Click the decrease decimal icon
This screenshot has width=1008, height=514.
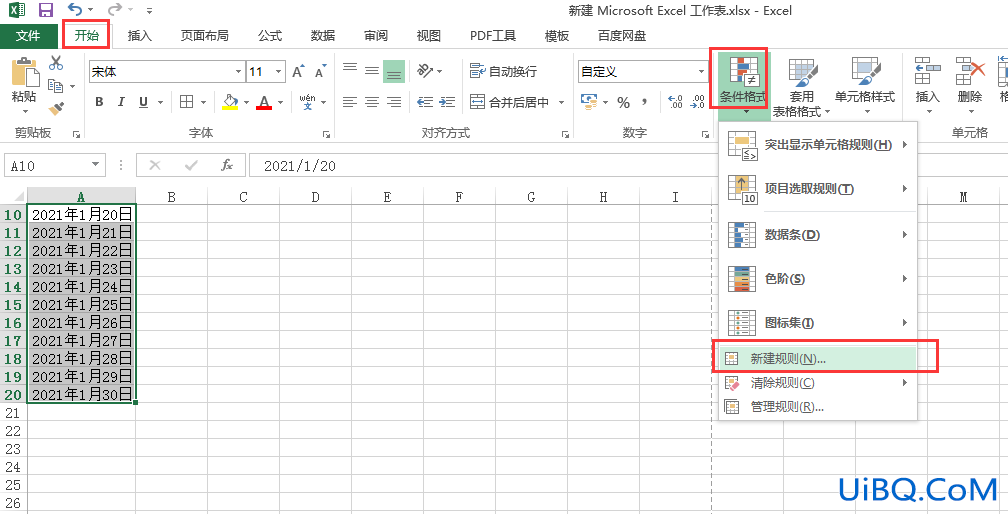click(x=698, y=102)
